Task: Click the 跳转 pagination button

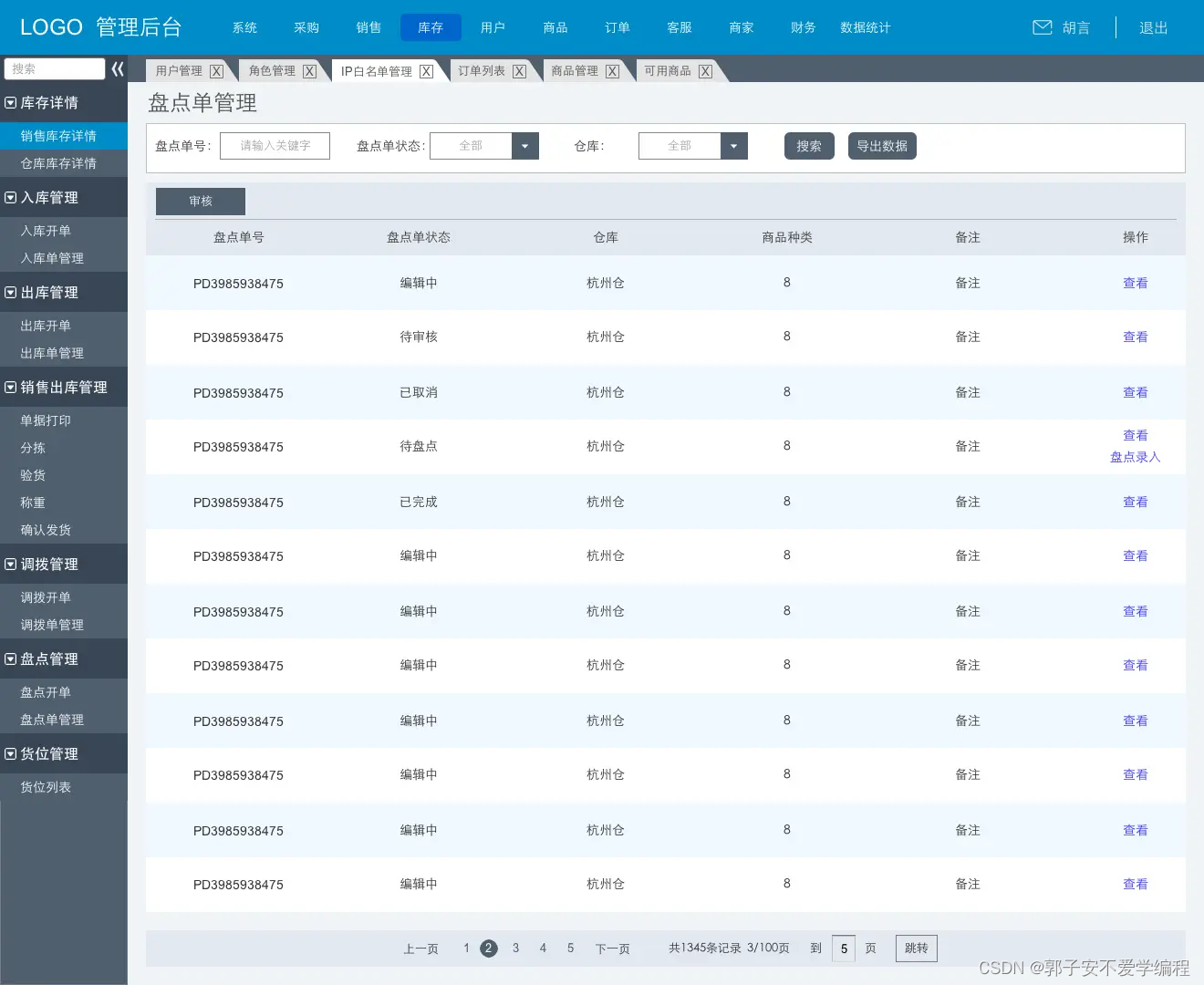Action: click(x=917, y=949)
